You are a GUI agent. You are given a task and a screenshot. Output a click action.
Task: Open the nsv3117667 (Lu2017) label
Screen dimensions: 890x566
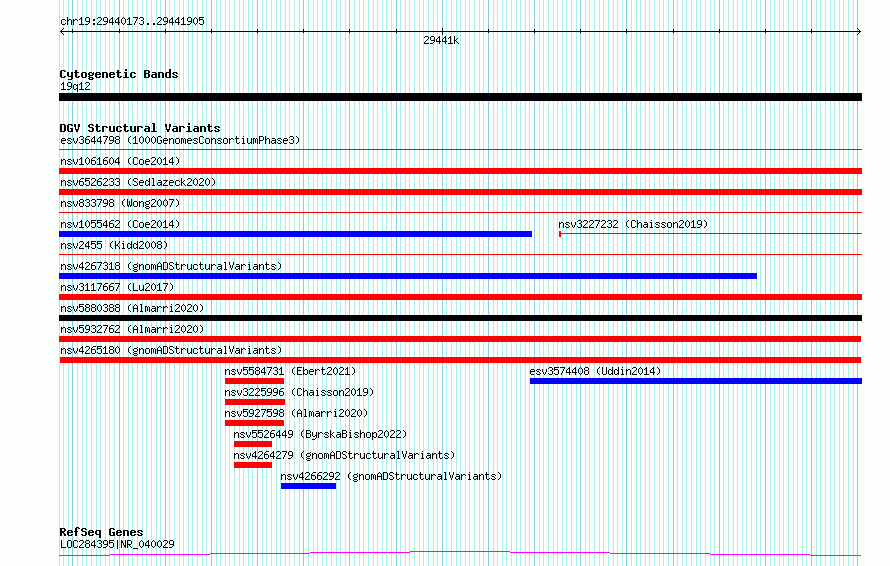point(117,287)
